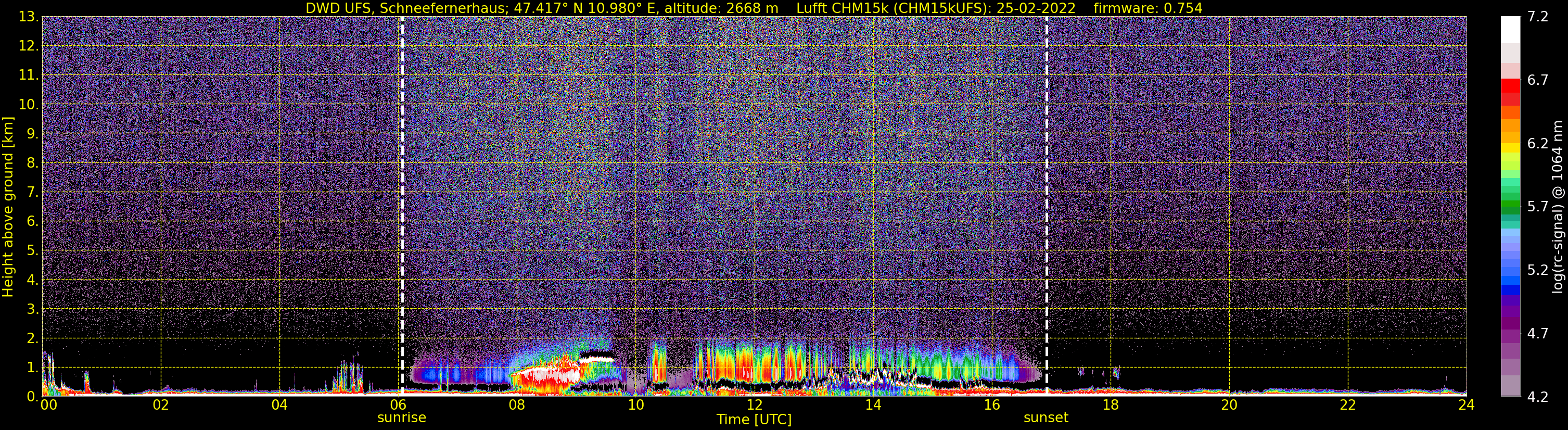Click the 'firmware: 0.754' text in title
The height and width of the screenshot is (430, 1568).
click(x=1148, y=8)
